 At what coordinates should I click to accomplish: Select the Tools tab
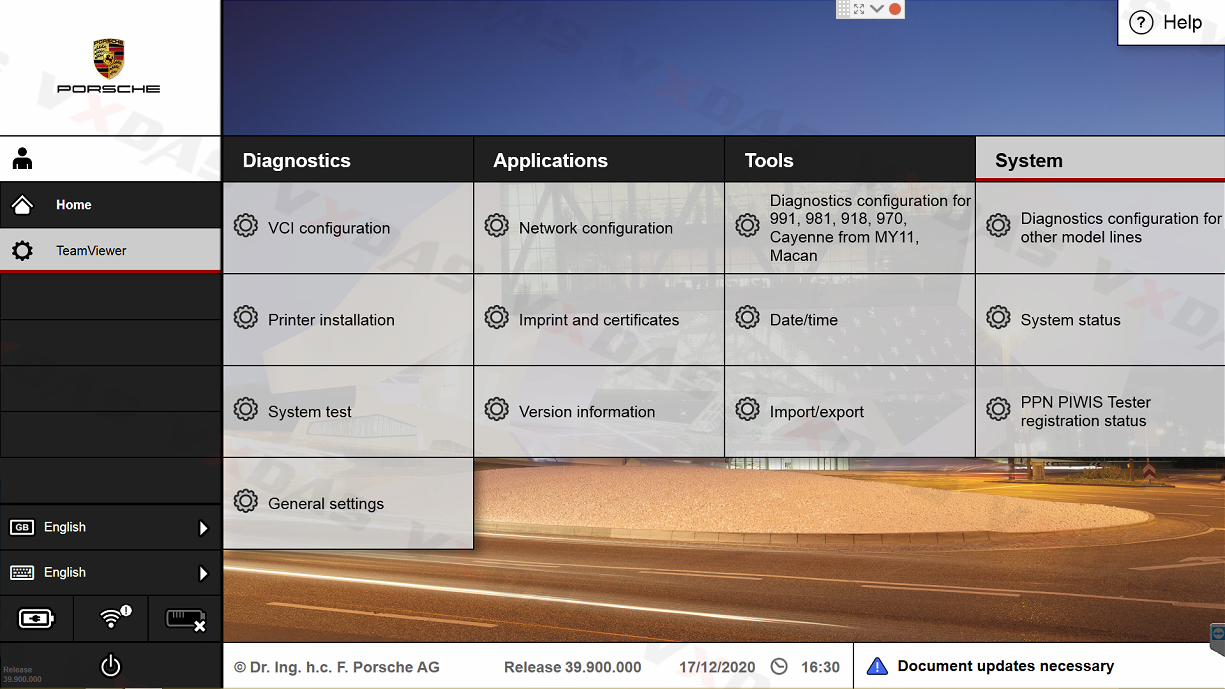point(769,160)
